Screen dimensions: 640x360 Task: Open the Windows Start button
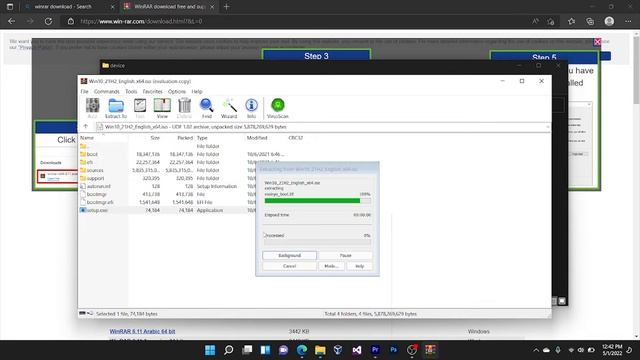(210, 350)
